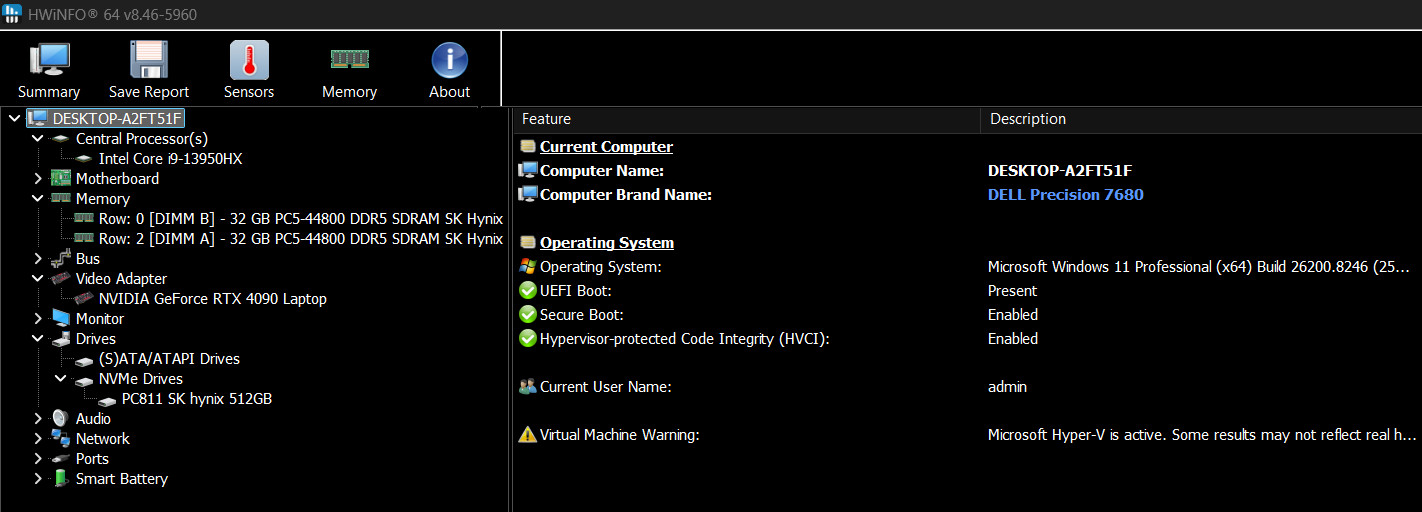
Task: Collapse the DESKTOP-A2FT51F root node
Action: (14, 119)
